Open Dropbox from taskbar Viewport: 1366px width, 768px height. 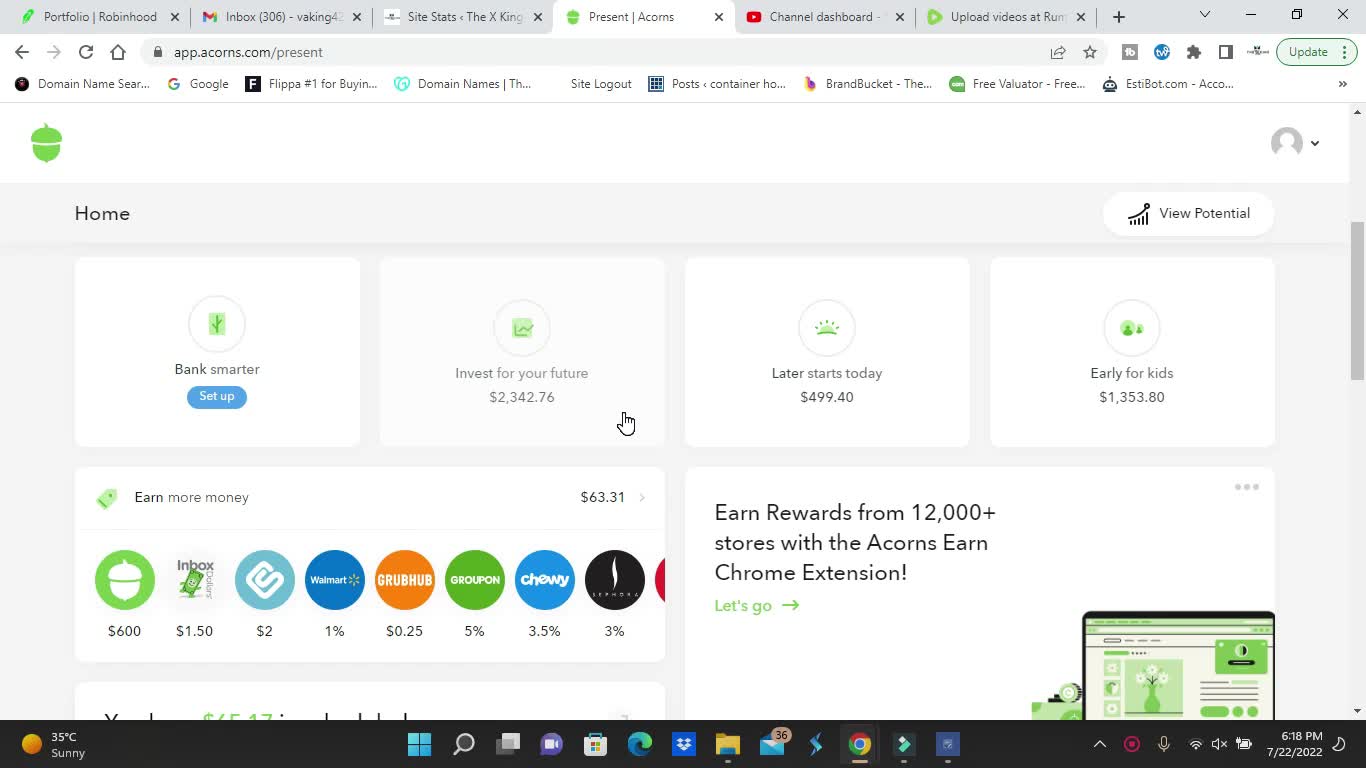pyautogui.click(x=684, y=744)
